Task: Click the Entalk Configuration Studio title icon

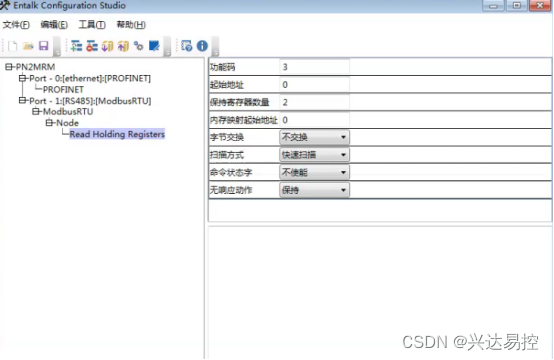Action: point(5,5)
